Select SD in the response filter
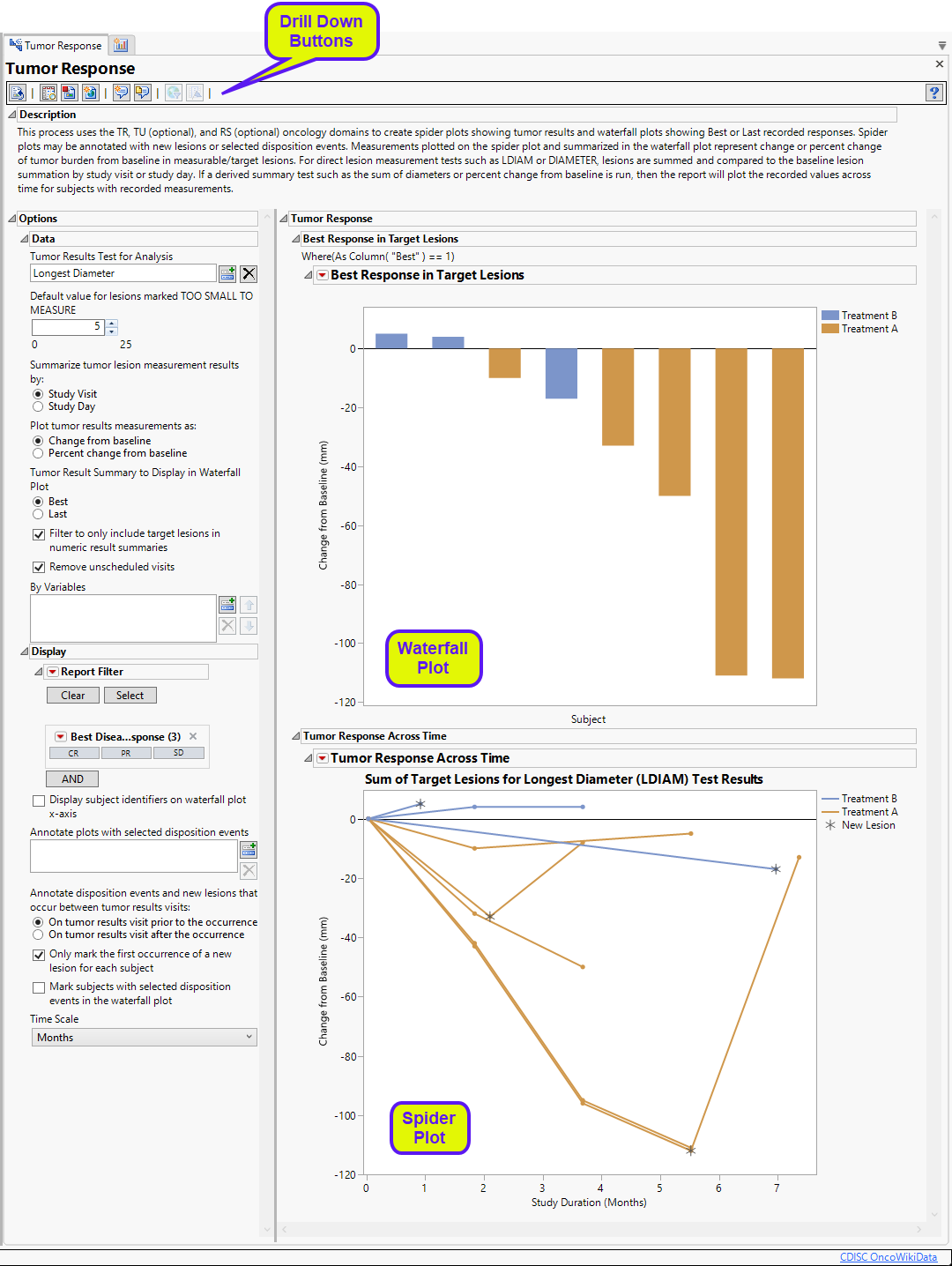 pos(179,753)
